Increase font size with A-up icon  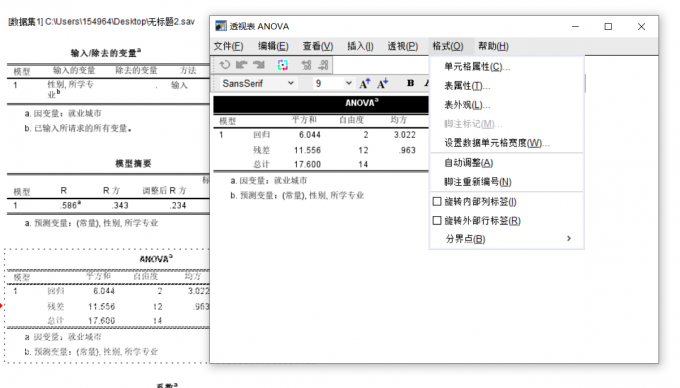(365, 83)
